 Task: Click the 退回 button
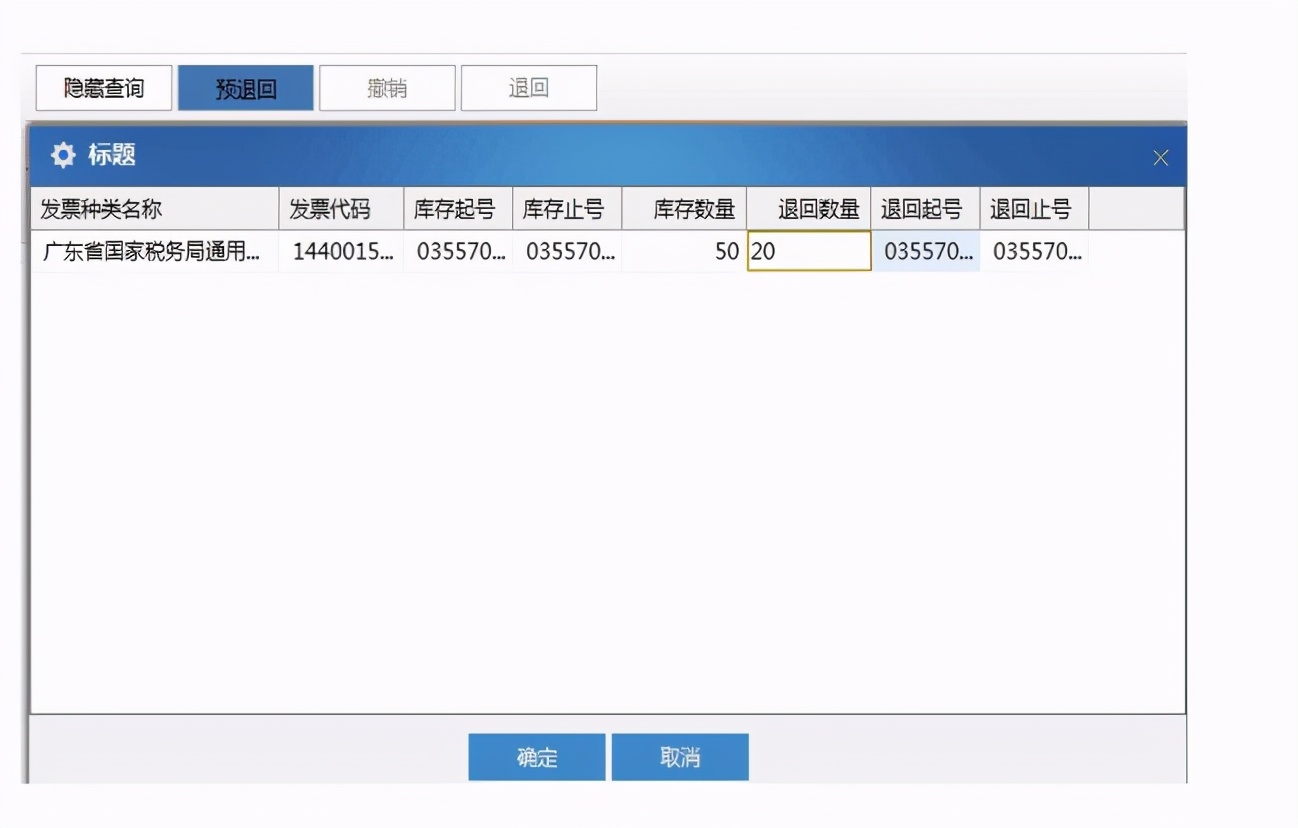[528, 87]
